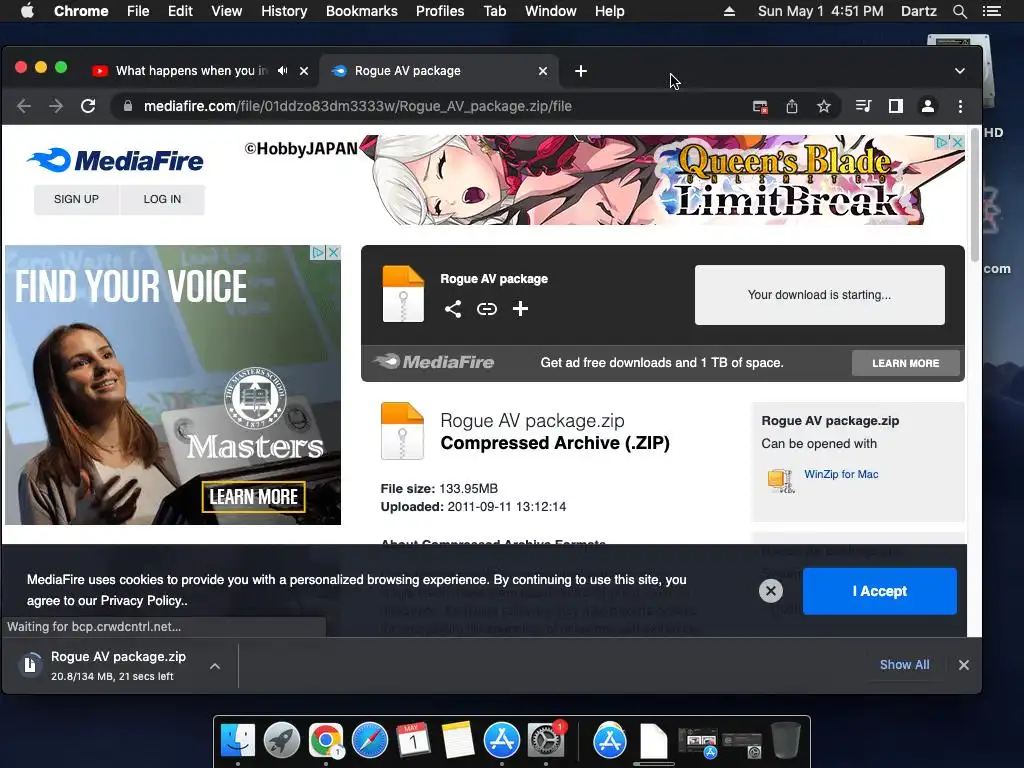Viewport: 1024px width, 768px height.
Task: Click the page vertical scrollbar
Action: coord(974,196)
